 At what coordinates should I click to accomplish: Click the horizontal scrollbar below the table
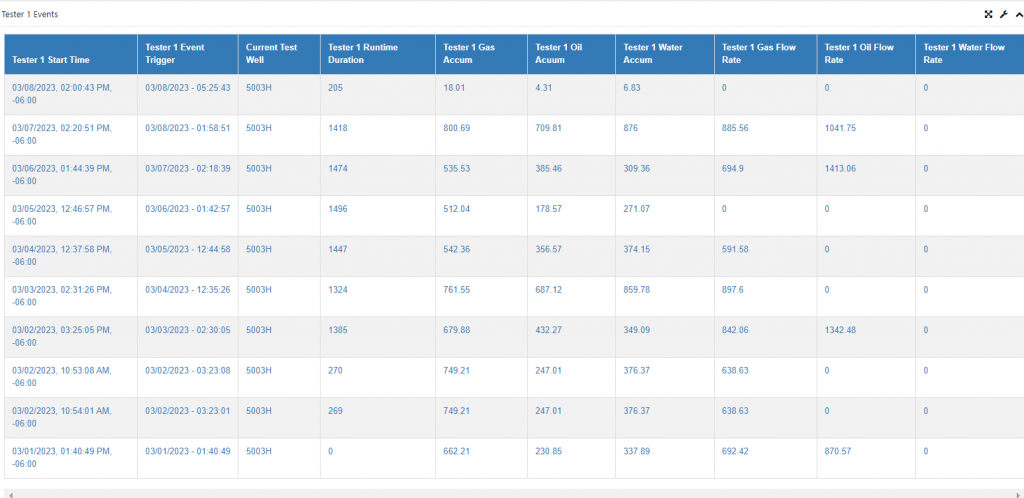pos(513,494)
